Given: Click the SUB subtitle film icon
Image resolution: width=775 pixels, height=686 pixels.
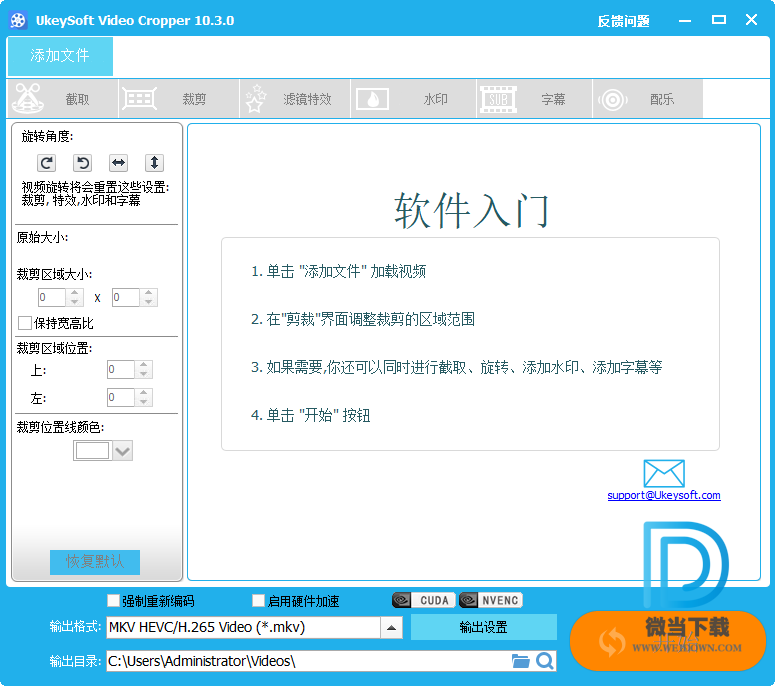Looking at the screenshot, I should [498, 99].
